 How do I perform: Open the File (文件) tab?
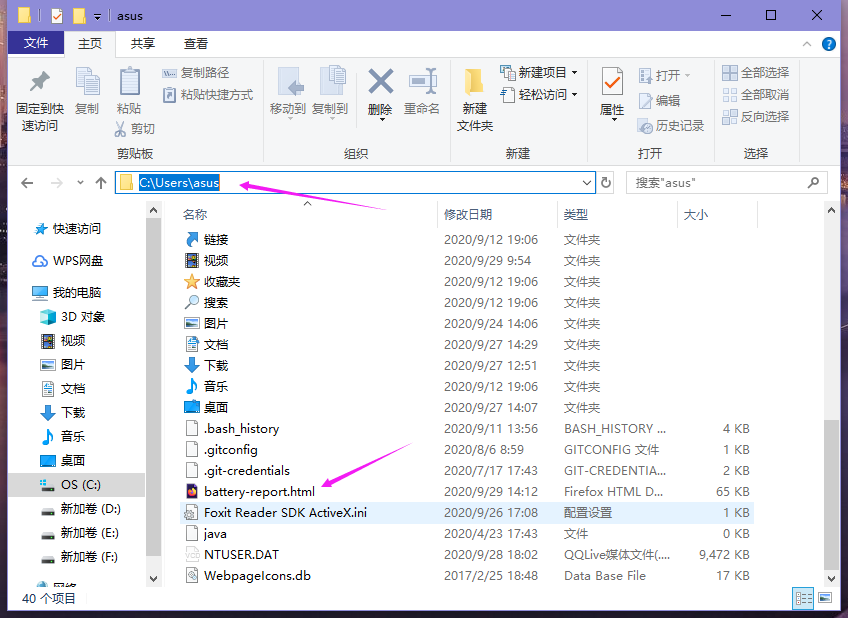click(36, 43)
